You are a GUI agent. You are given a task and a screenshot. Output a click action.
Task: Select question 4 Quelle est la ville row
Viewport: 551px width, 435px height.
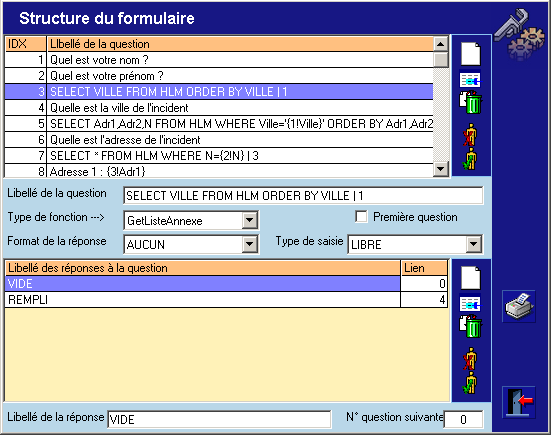coord(219,108)
